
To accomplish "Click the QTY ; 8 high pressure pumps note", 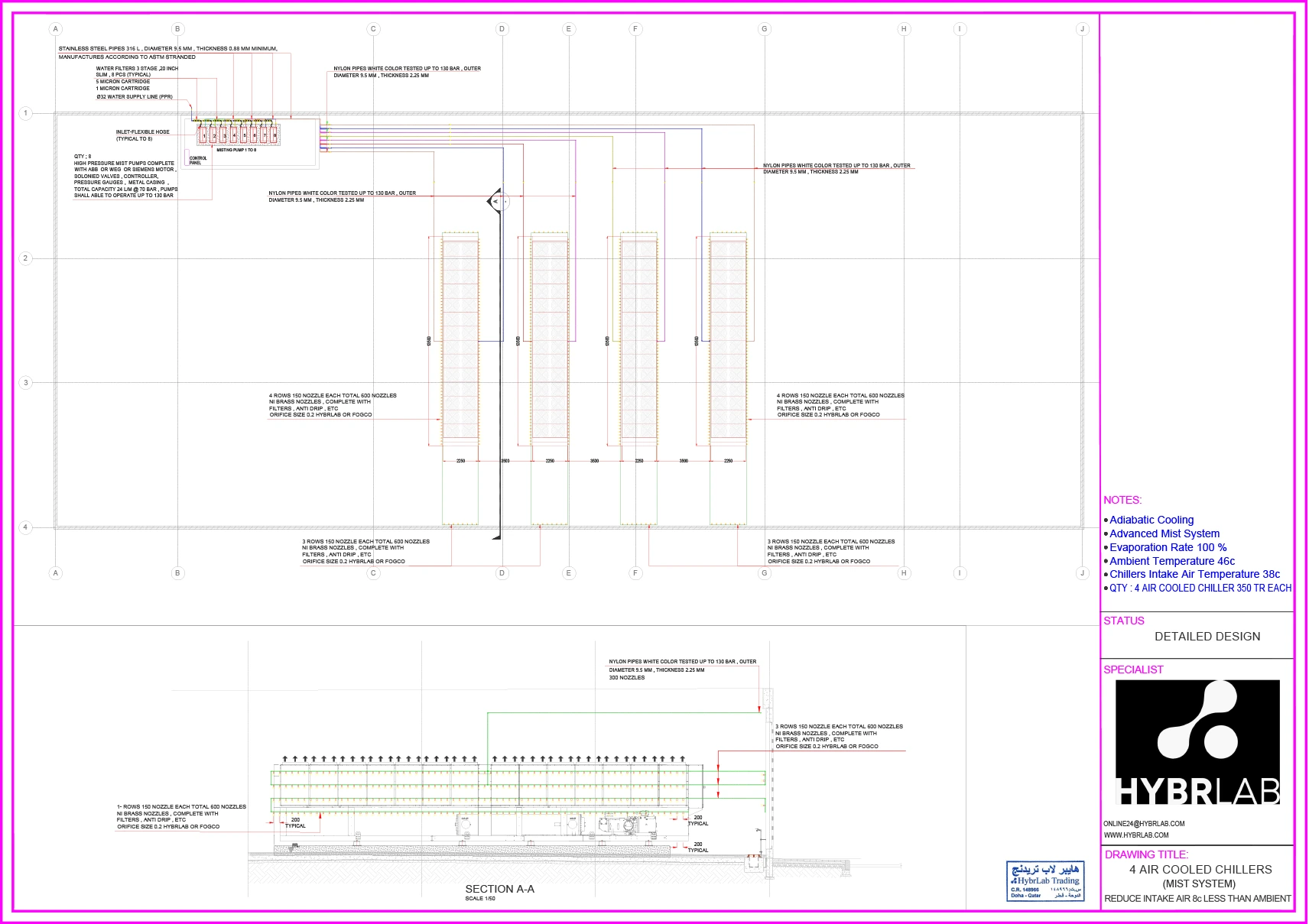I will point(126,176).
